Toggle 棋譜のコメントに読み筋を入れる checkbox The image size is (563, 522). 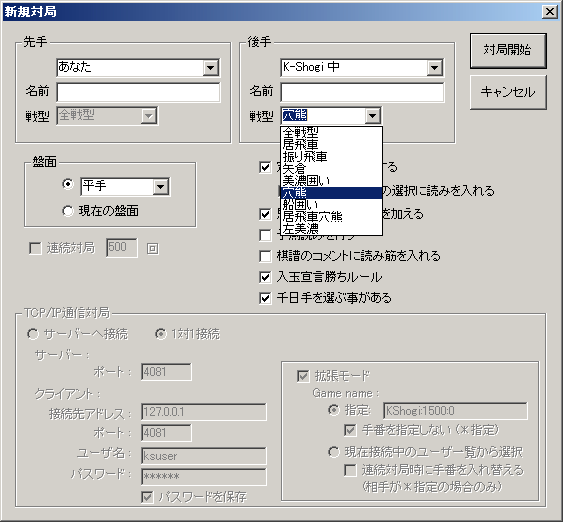[265, 256]
